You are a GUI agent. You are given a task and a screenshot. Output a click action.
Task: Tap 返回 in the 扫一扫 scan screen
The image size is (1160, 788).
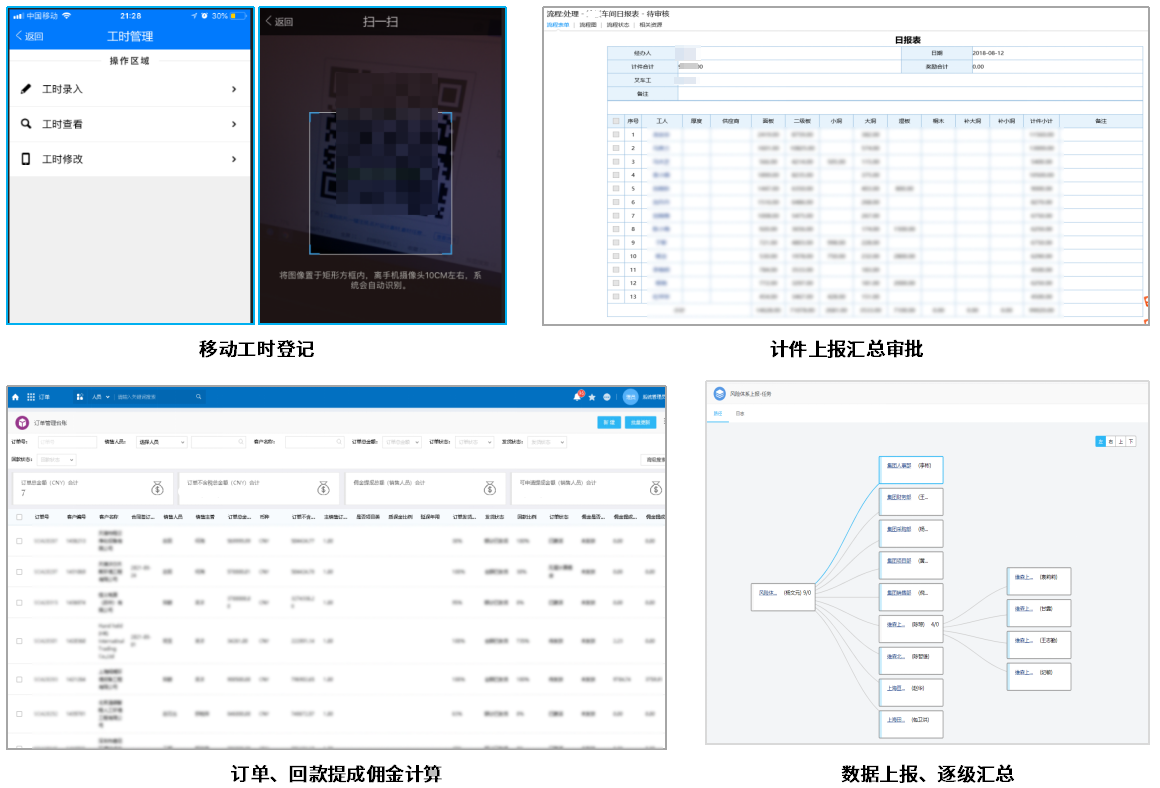[280, 21]
